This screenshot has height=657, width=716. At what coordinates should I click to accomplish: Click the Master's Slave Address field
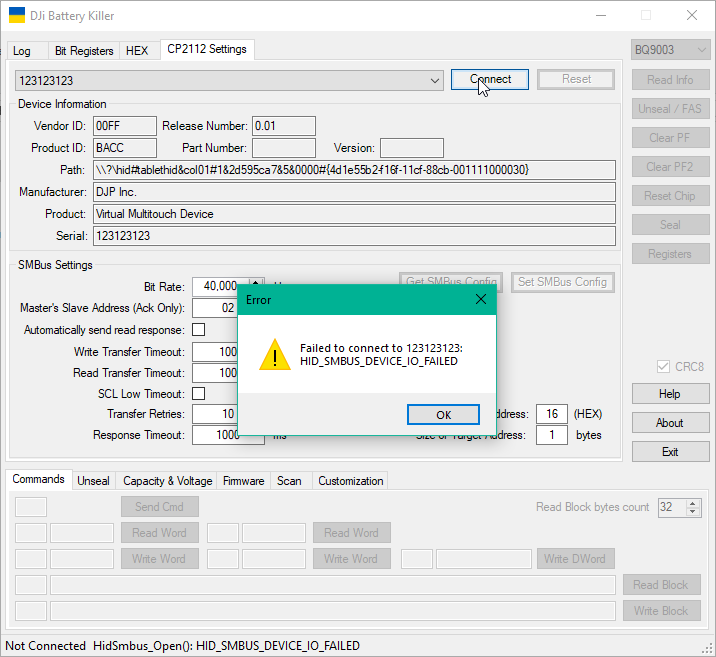[x=215, y=308]
